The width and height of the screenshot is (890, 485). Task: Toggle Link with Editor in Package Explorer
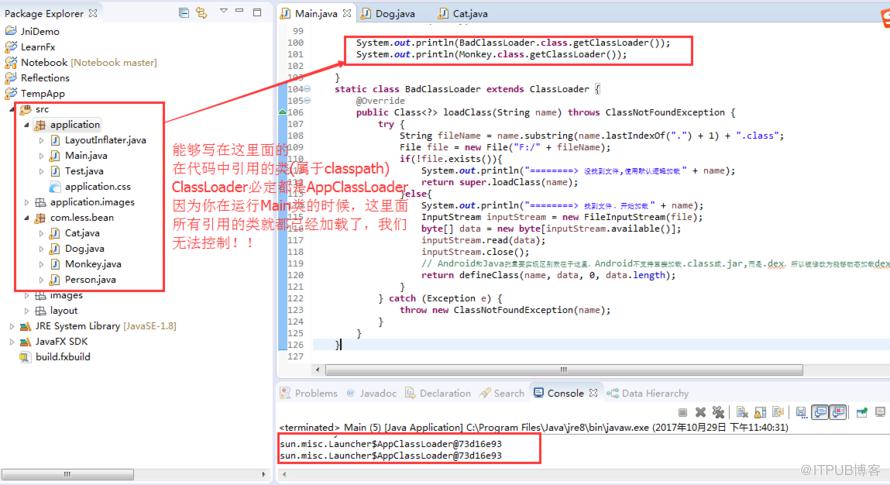coord(201,12)
